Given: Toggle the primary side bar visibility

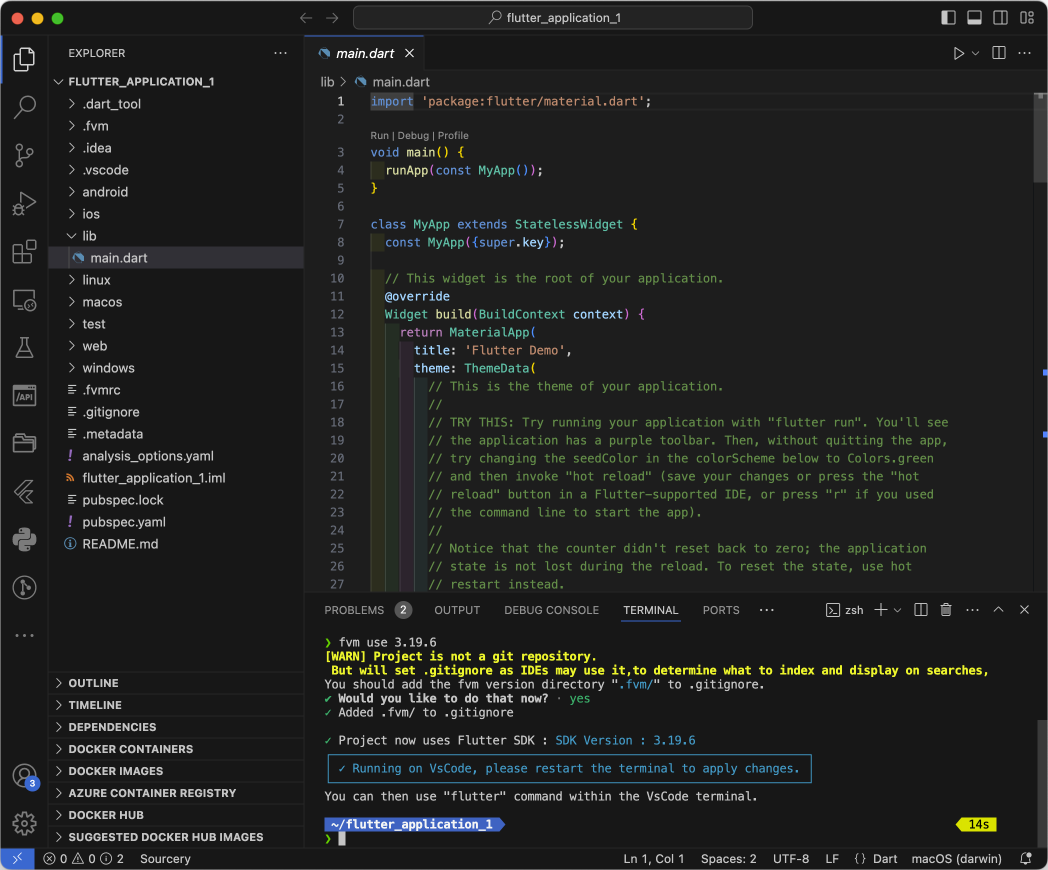Looking at the screenshot, I should [x=948, y=18].
